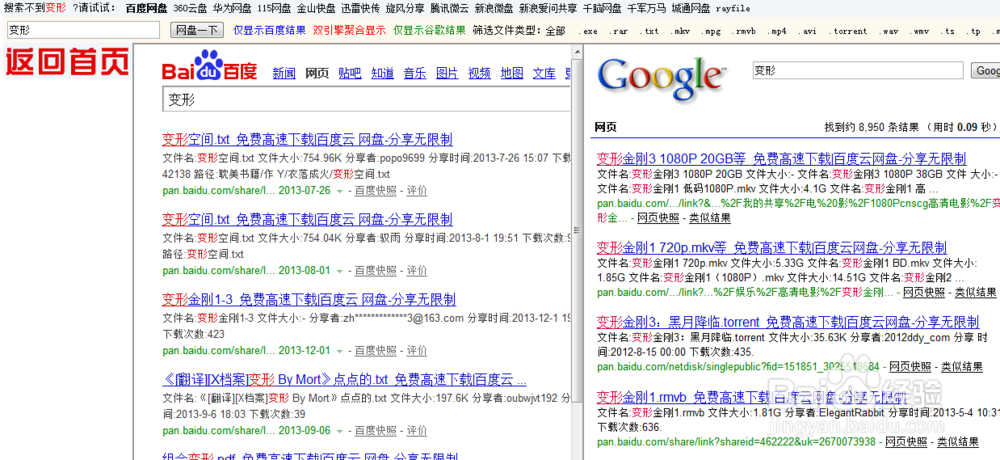Filter results by .exe file type
Image resolution: width=1000 pixels, height=460 pixels.
(x=588, y=31)
